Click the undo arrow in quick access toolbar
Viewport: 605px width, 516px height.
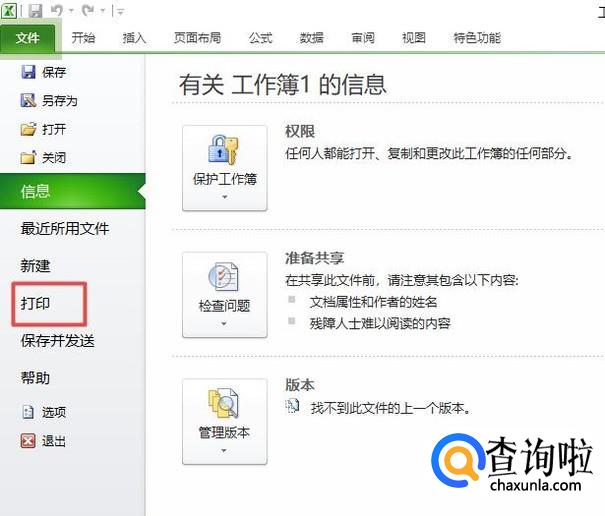point(56,10)
